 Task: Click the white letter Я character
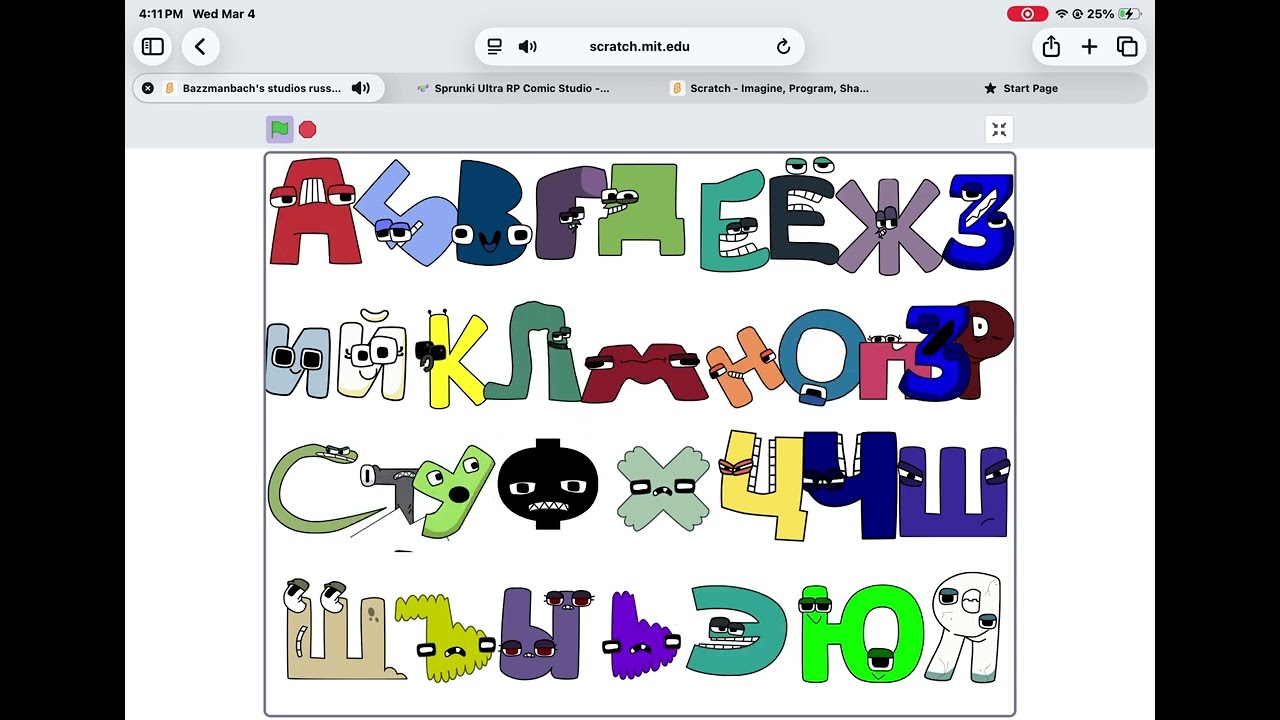point(963,628)
